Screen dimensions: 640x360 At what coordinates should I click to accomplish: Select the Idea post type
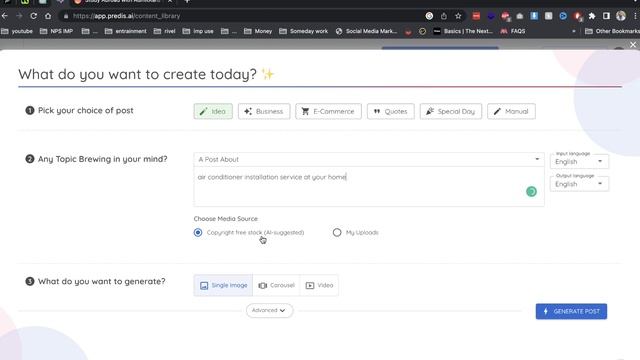(x=213, y=111)
